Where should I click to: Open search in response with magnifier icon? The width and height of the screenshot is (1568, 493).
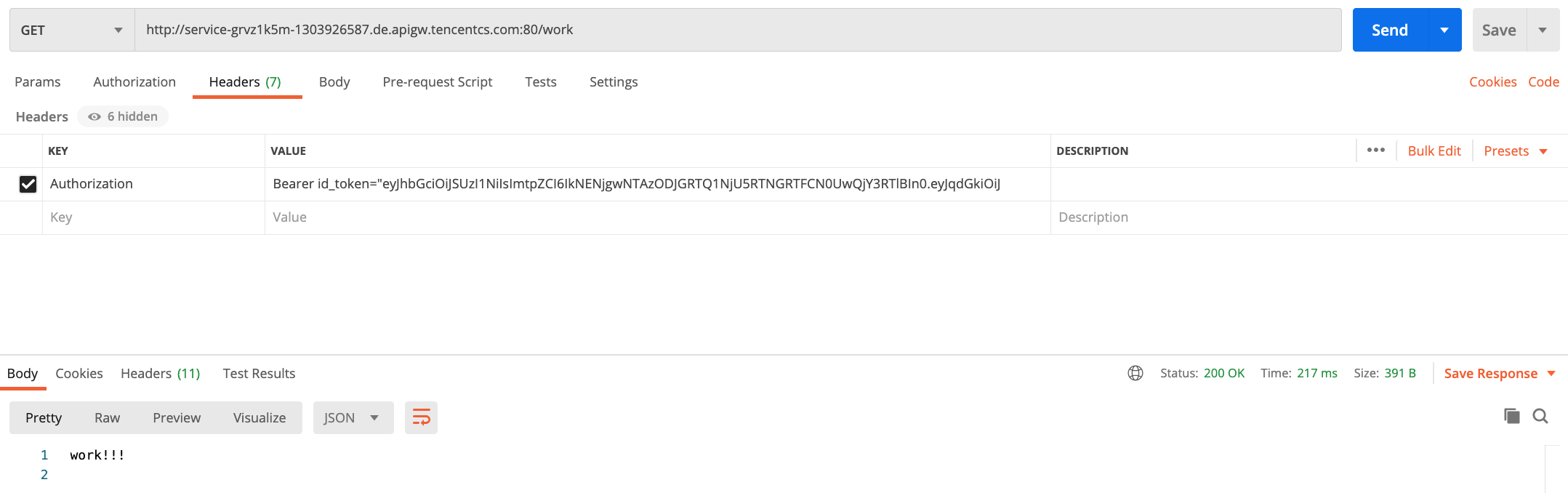[1540, 416]
